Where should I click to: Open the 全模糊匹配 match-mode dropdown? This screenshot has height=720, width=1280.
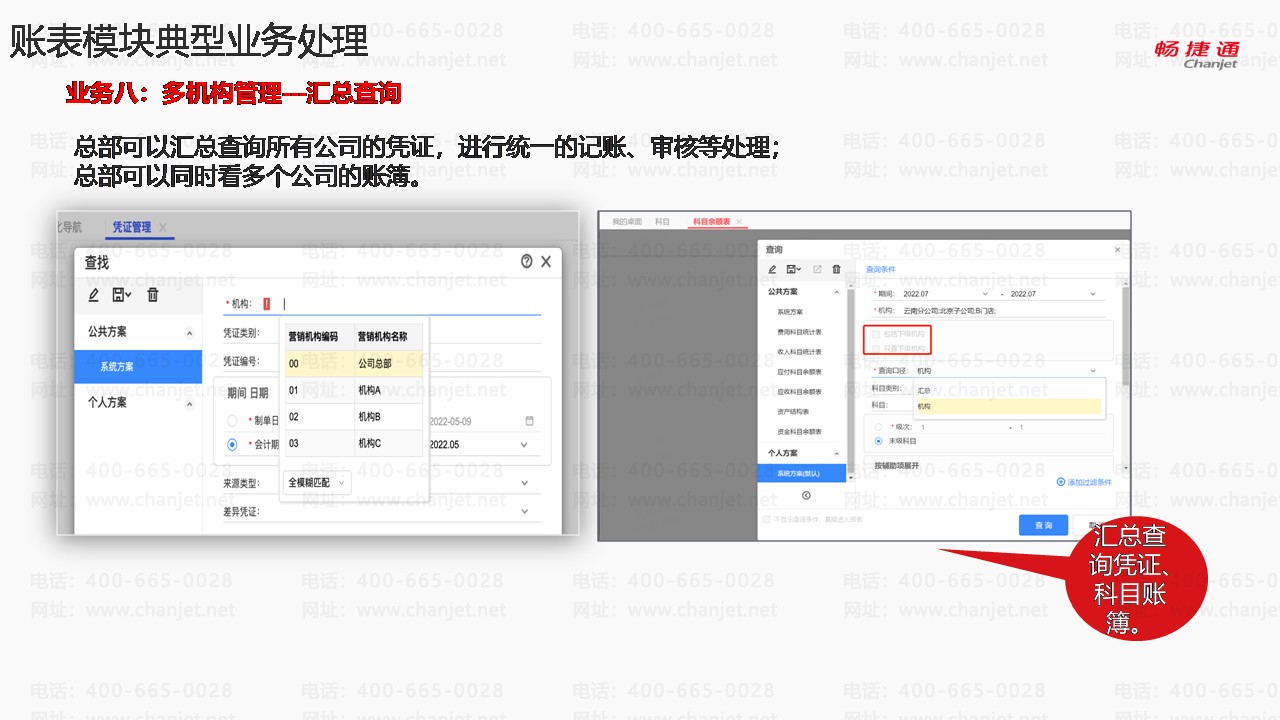pyautogui.click(x=318, y=483)
